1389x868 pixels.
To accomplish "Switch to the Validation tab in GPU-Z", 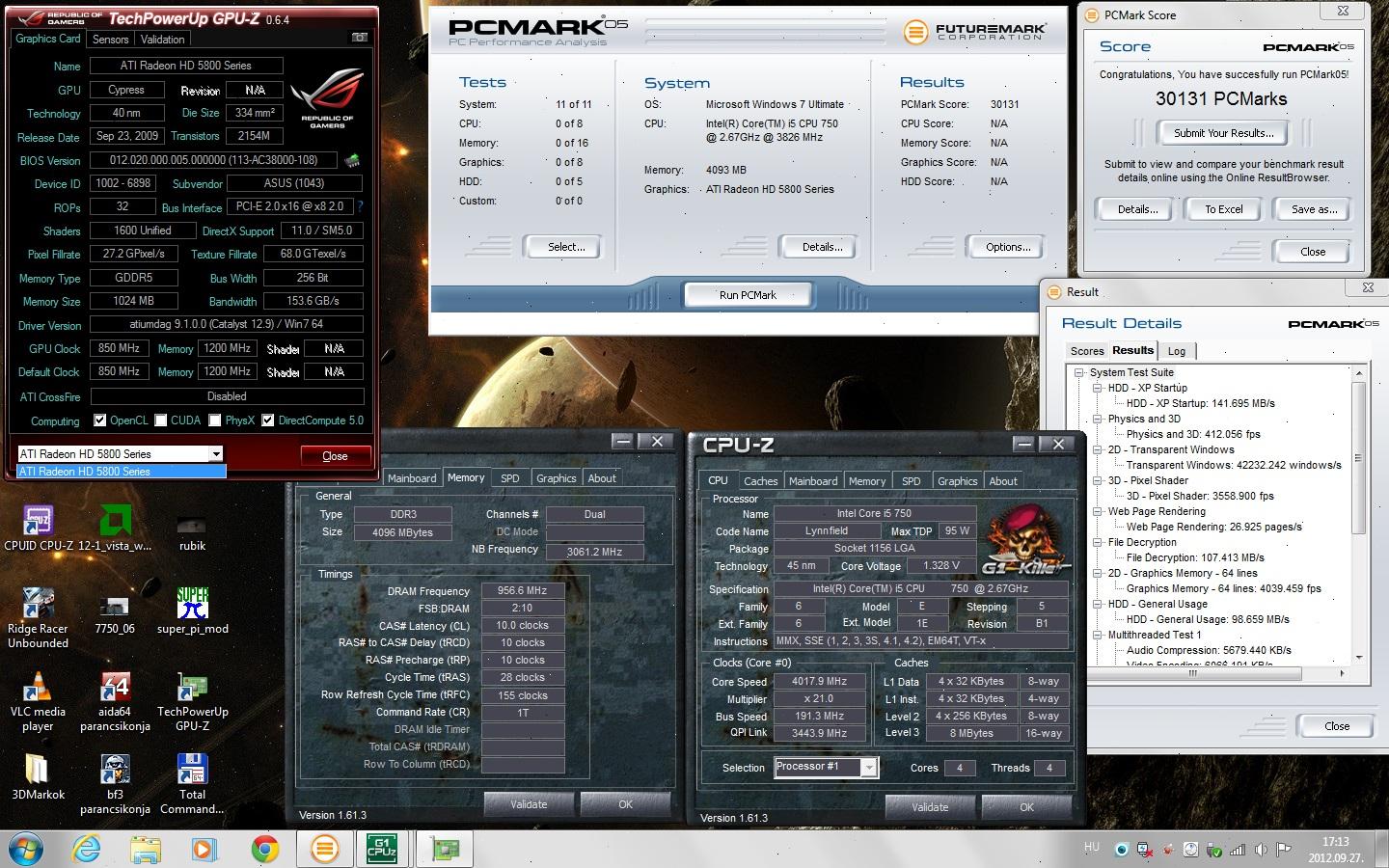I will coord(162,40).
